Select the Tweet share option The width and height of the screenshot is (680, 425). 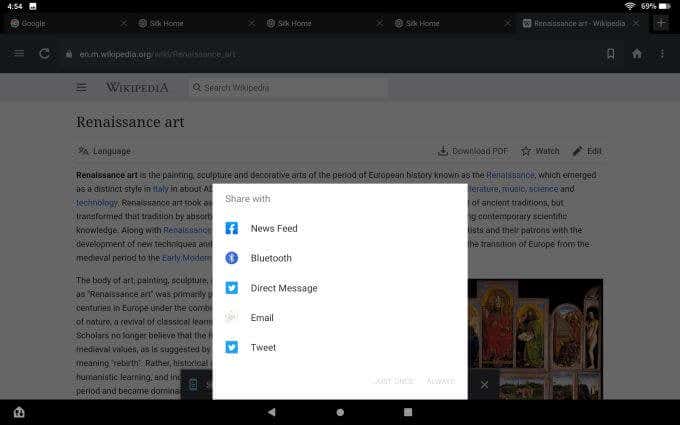340,347
